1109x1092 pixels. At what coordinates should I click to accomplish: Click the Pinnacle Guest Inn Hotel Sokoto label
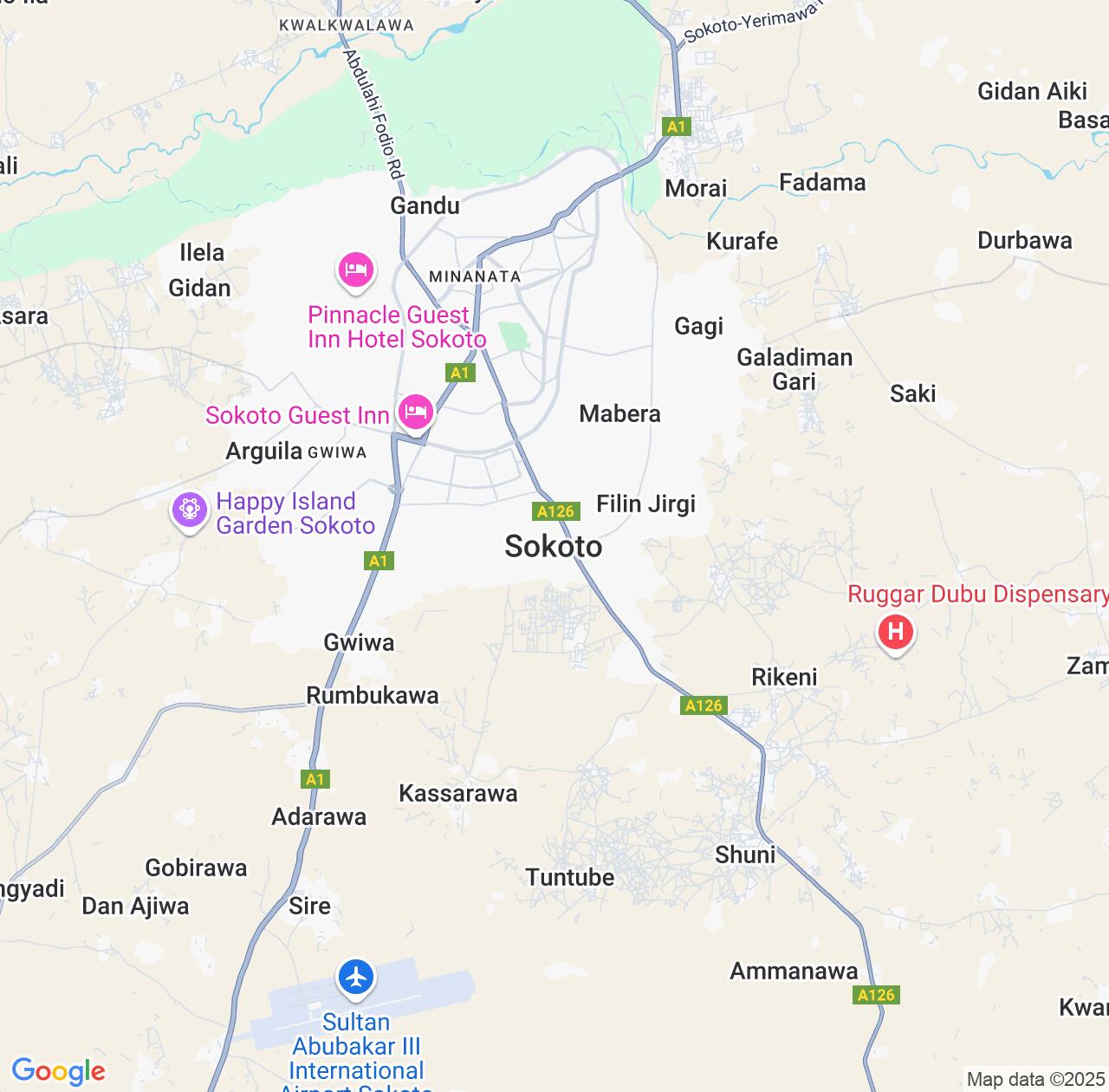[397, 327]
